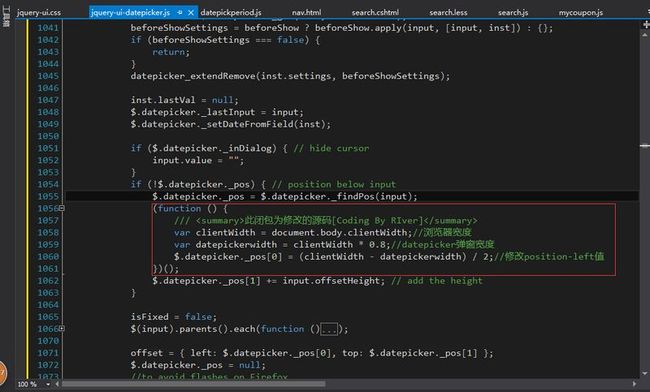The image size is (650, 392).
Task: Click line number 1062
Action: point(48,281)
